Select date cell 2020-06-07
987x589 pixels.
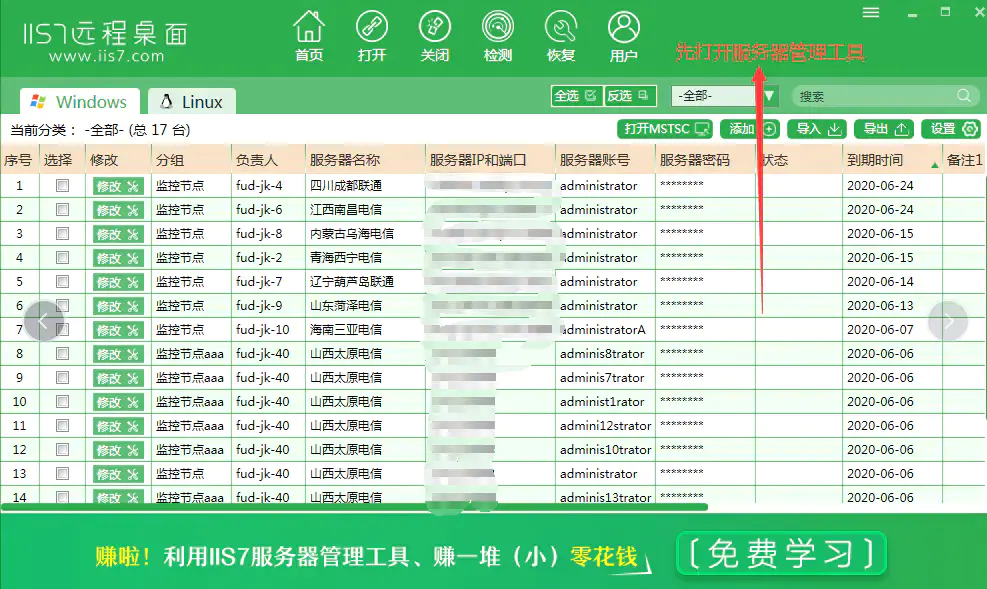880,329
